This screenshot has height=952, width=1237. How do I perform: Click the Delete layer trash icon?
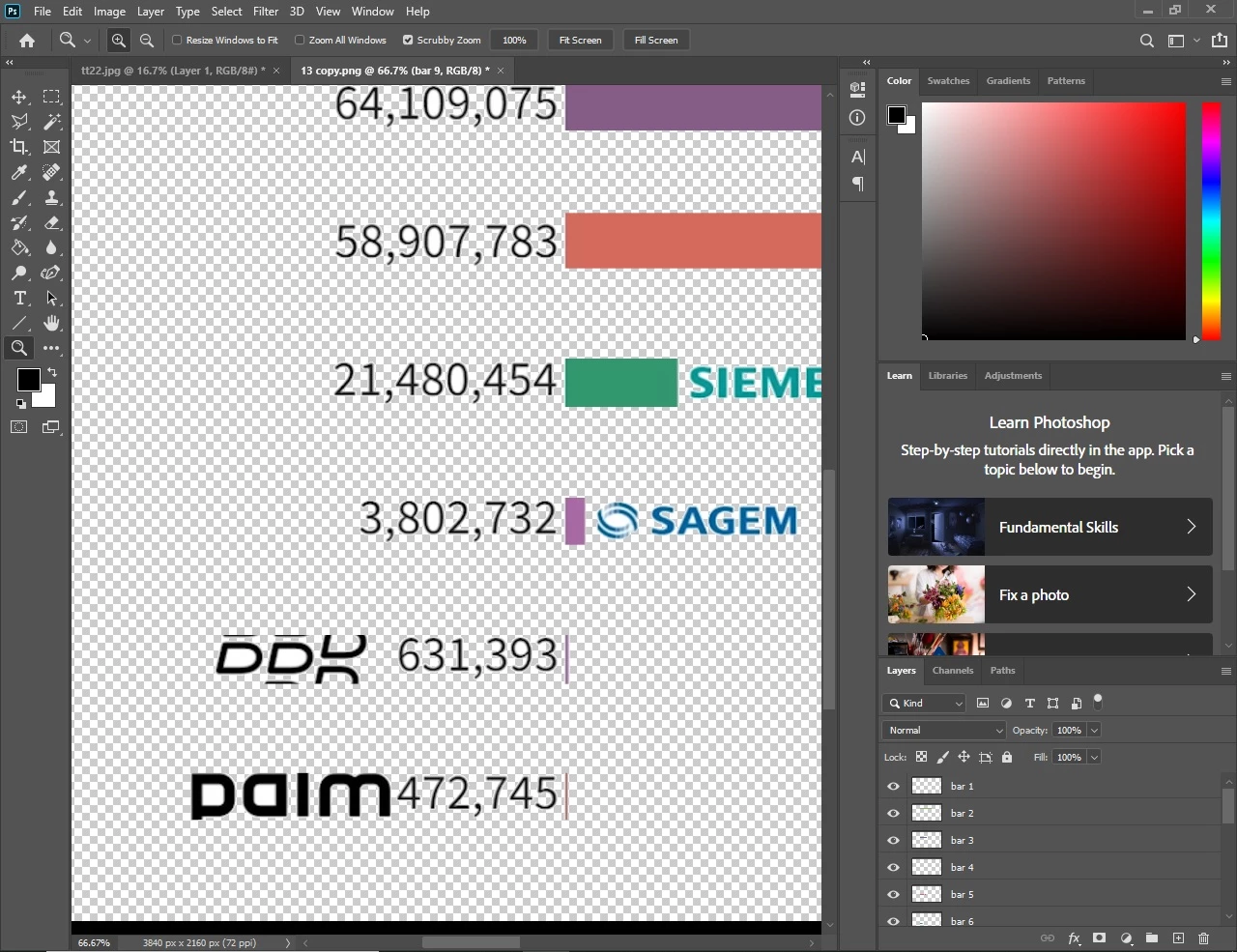click(1203, 938)
